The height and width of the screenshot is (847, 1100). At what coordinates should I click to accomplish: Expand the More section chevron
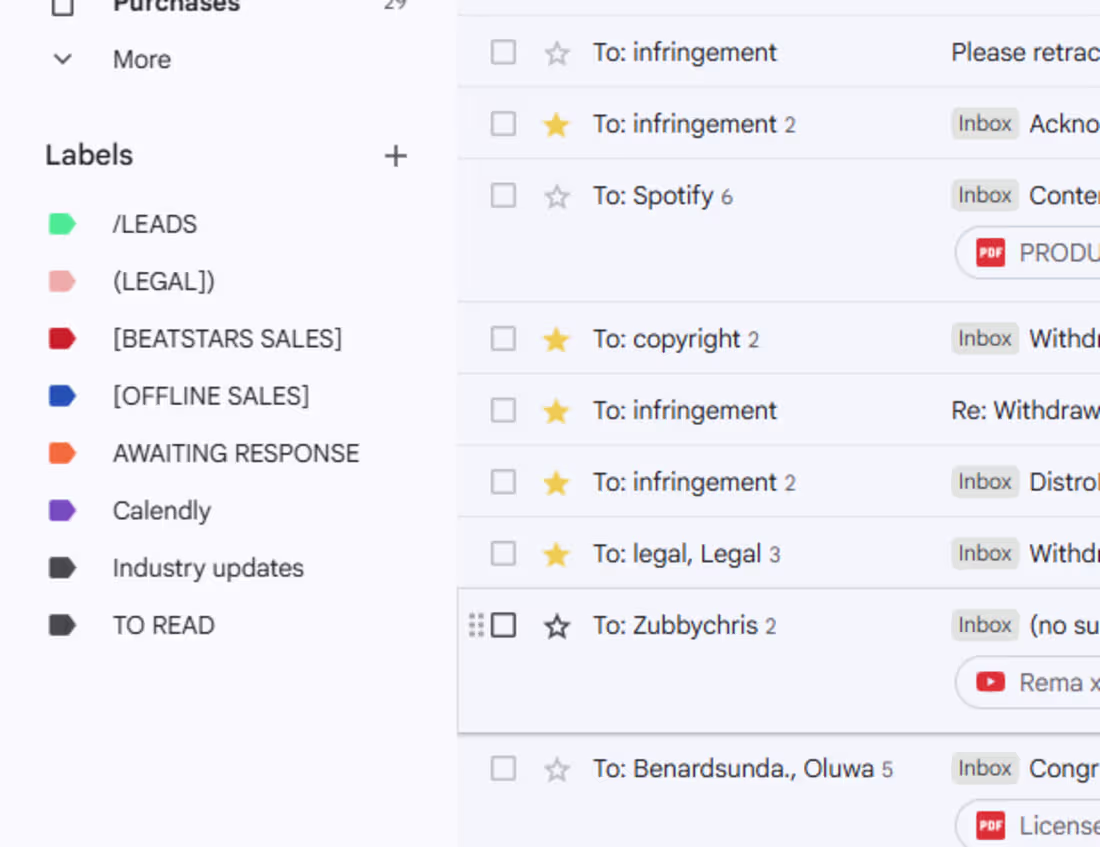pyautogui.click(x=62, y=60)
